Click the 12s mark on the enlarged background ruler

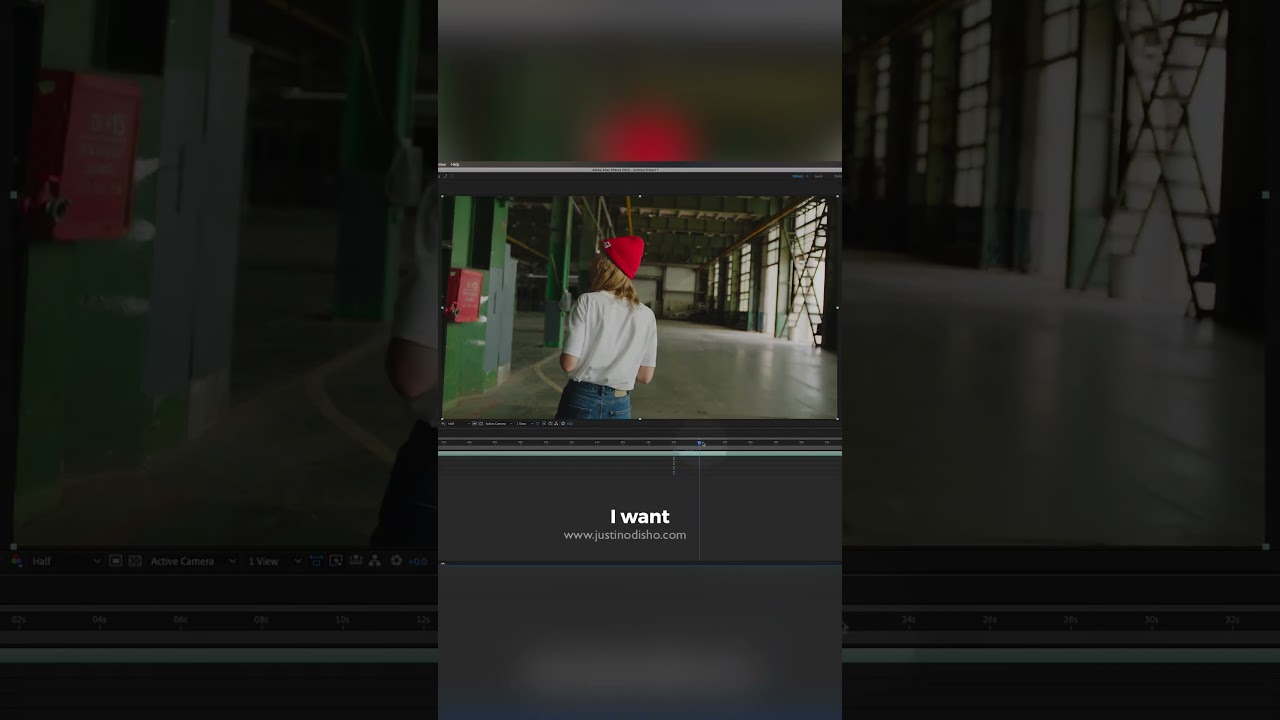pos(423,620)
